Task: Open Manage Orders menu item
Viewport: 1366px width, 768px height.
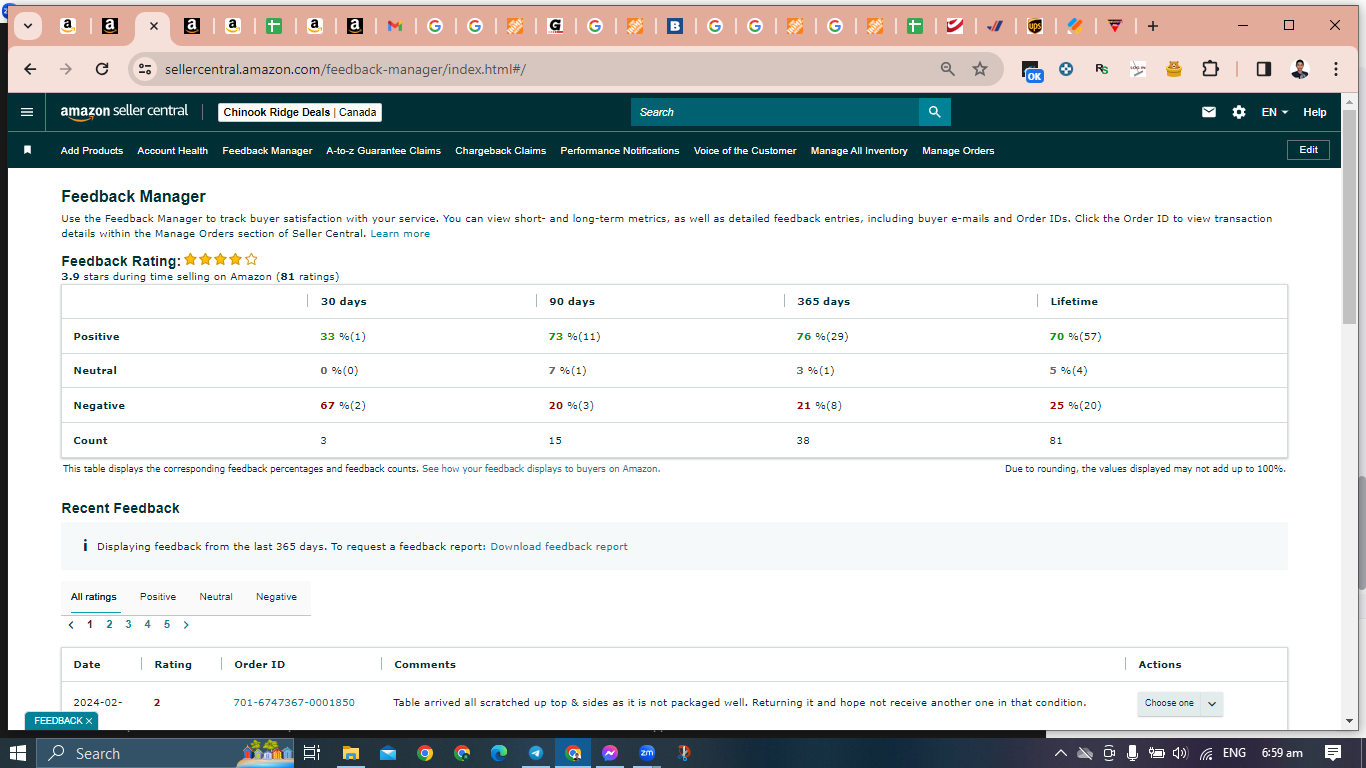Action: click(x=958, y=151)
